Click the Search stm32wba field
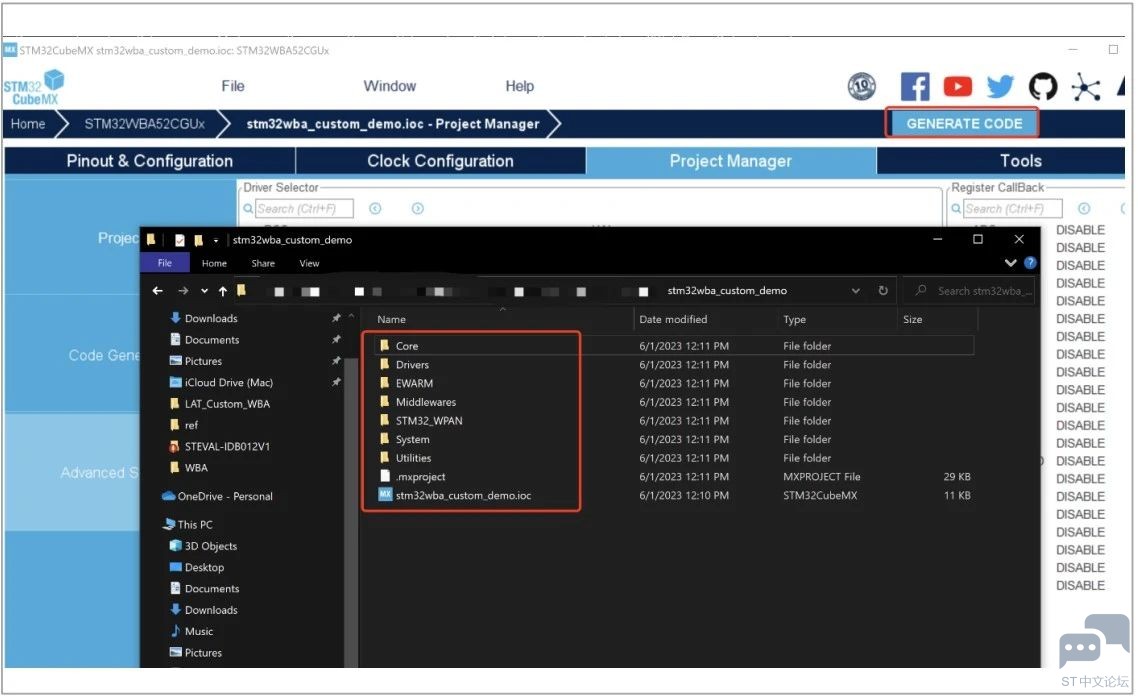Image resolution: width=1138 pixels, height=697 pixels. point(969,291)
